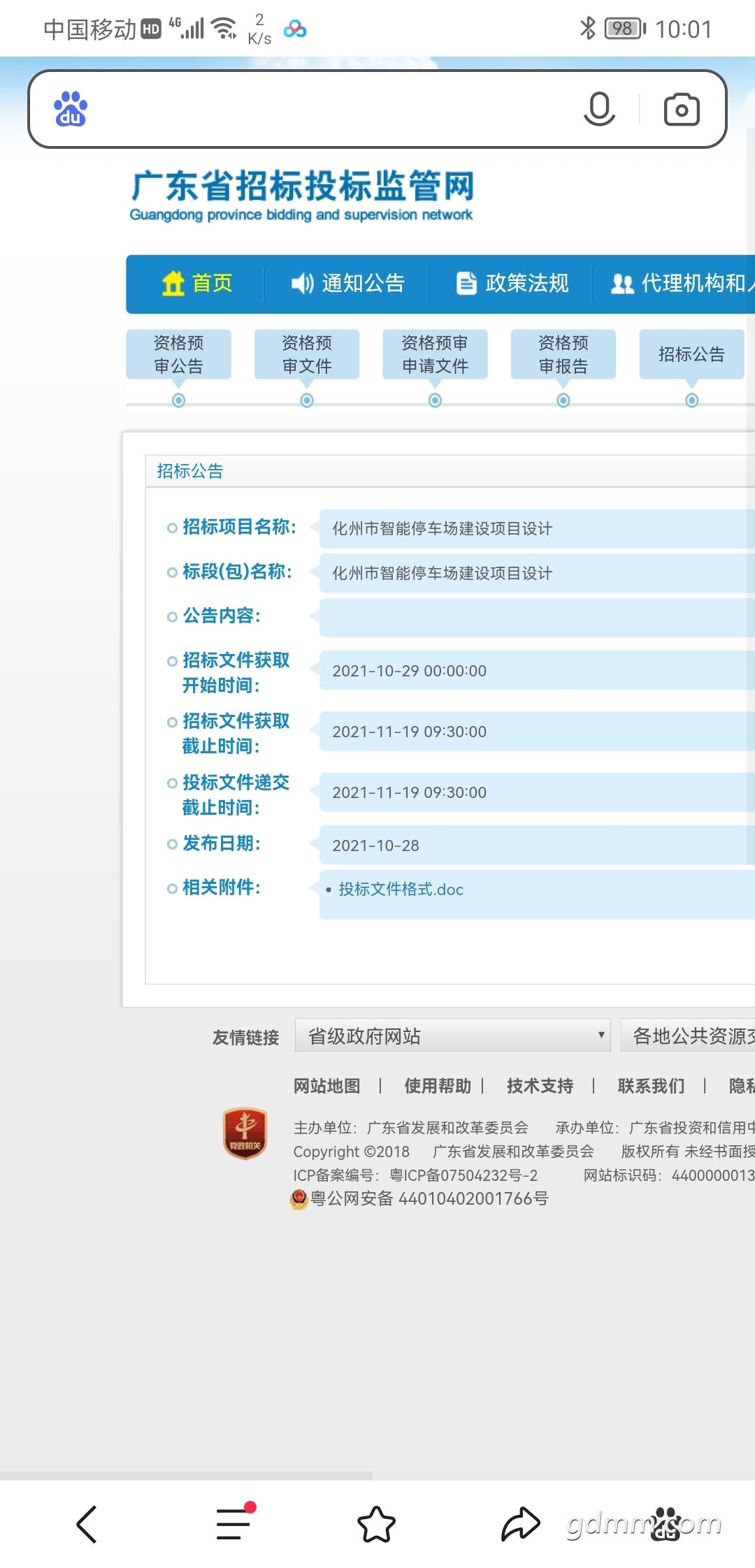Open 通知公告 navigation item
Viewport: 755px width, 1568px height.
click(347, 283)
